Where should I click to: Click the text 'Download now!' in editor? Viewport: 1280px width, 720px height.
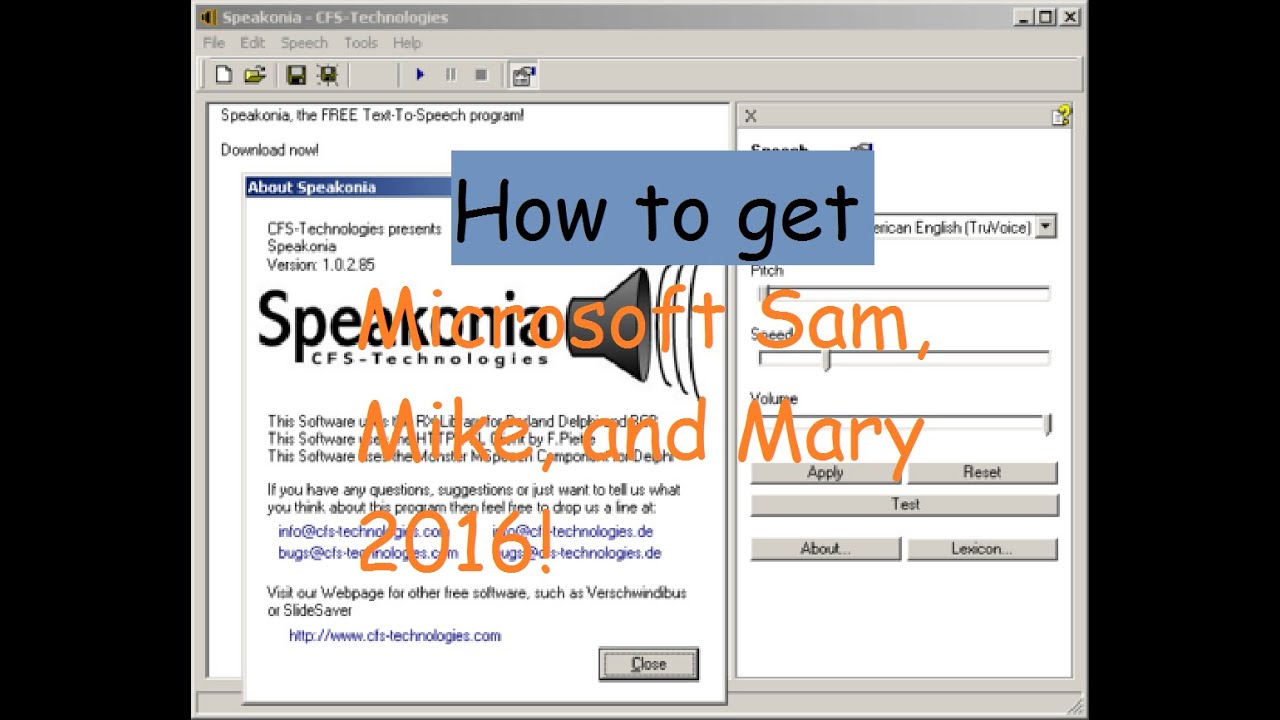coord(270,150)
